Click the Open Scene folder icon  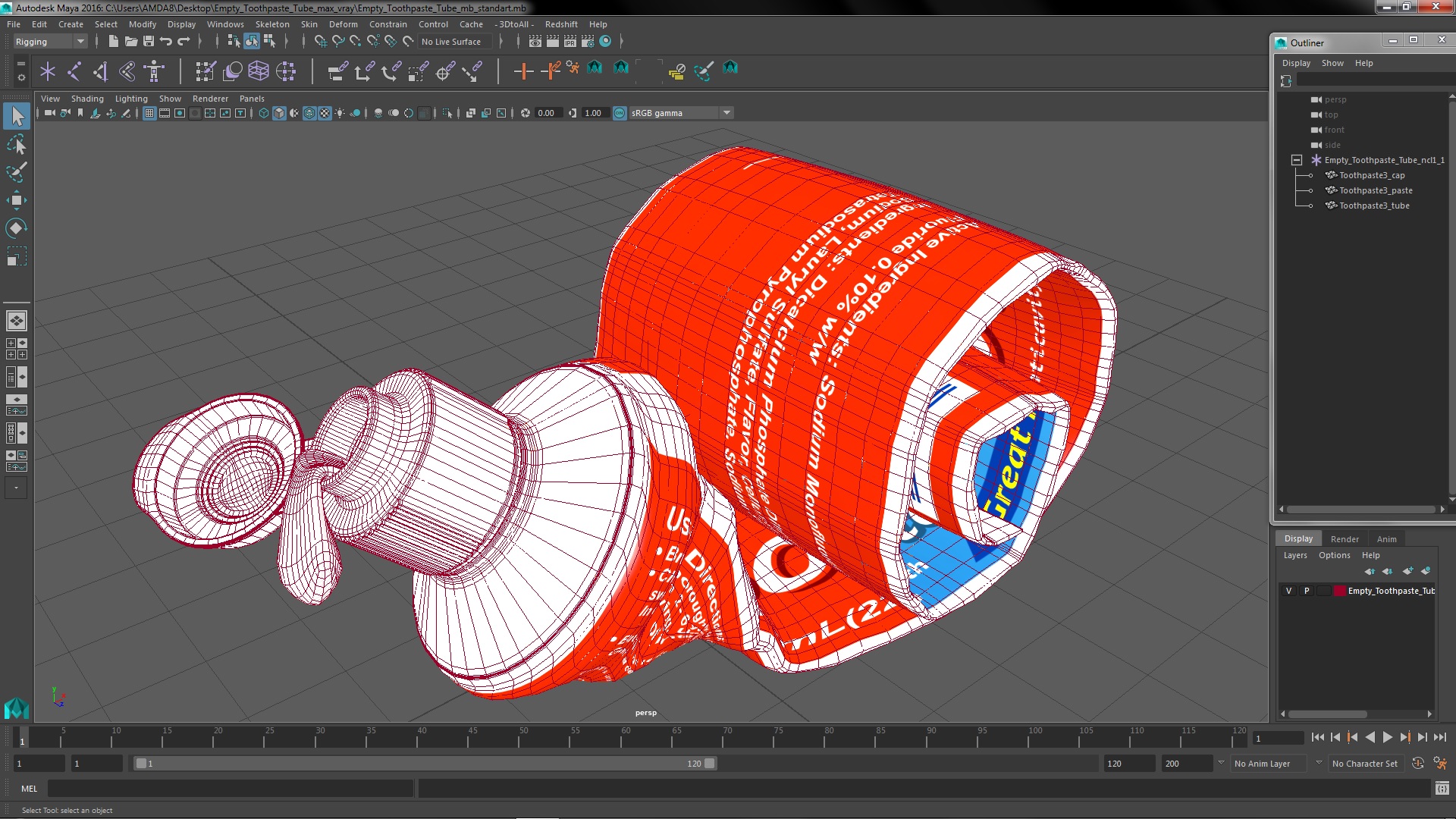click(x=131, y=41)
